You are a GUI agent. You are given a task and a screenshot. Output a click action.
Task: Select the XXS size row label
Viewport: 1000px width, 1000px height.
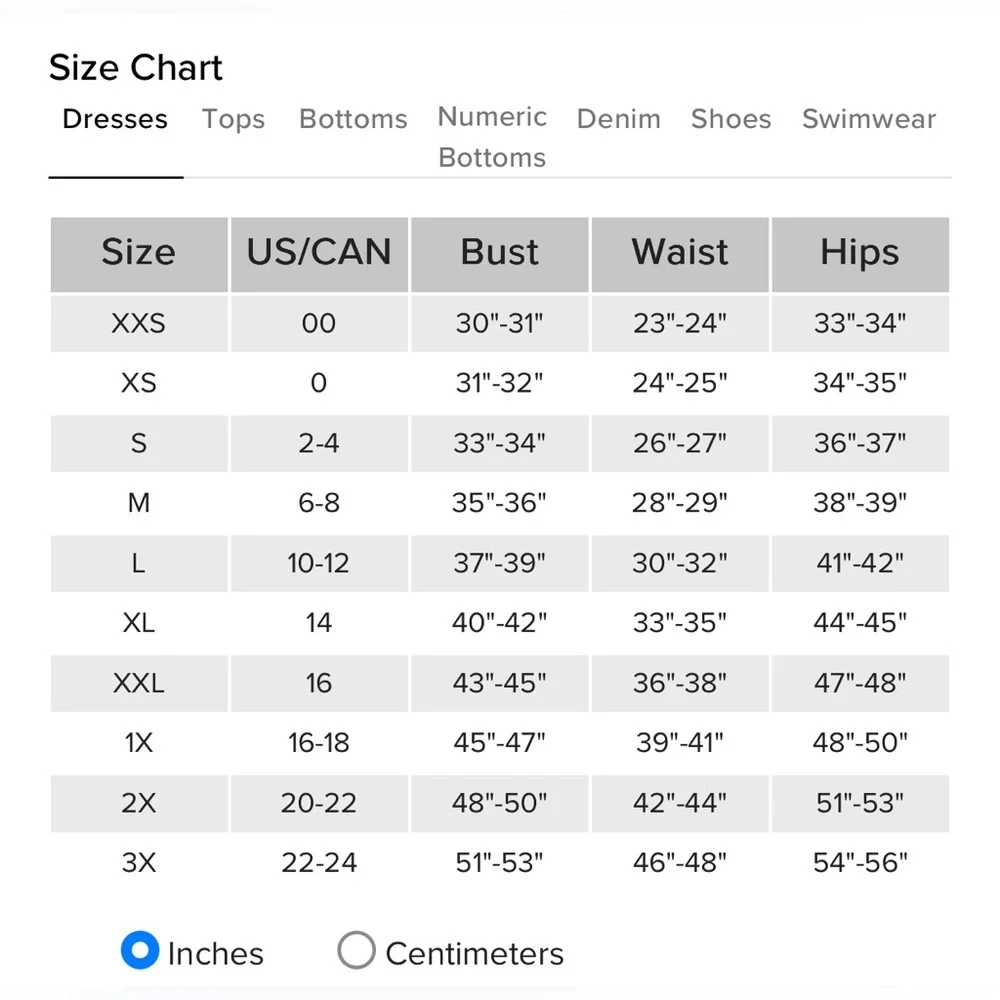[138, 323]
